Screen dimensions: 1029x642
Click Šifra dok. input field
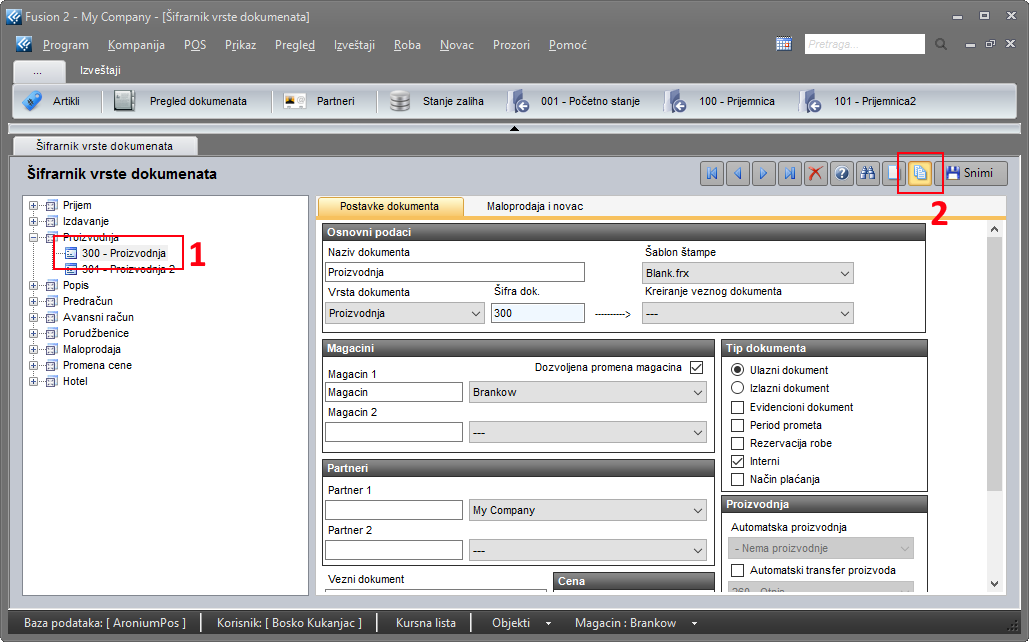[537, 313]
